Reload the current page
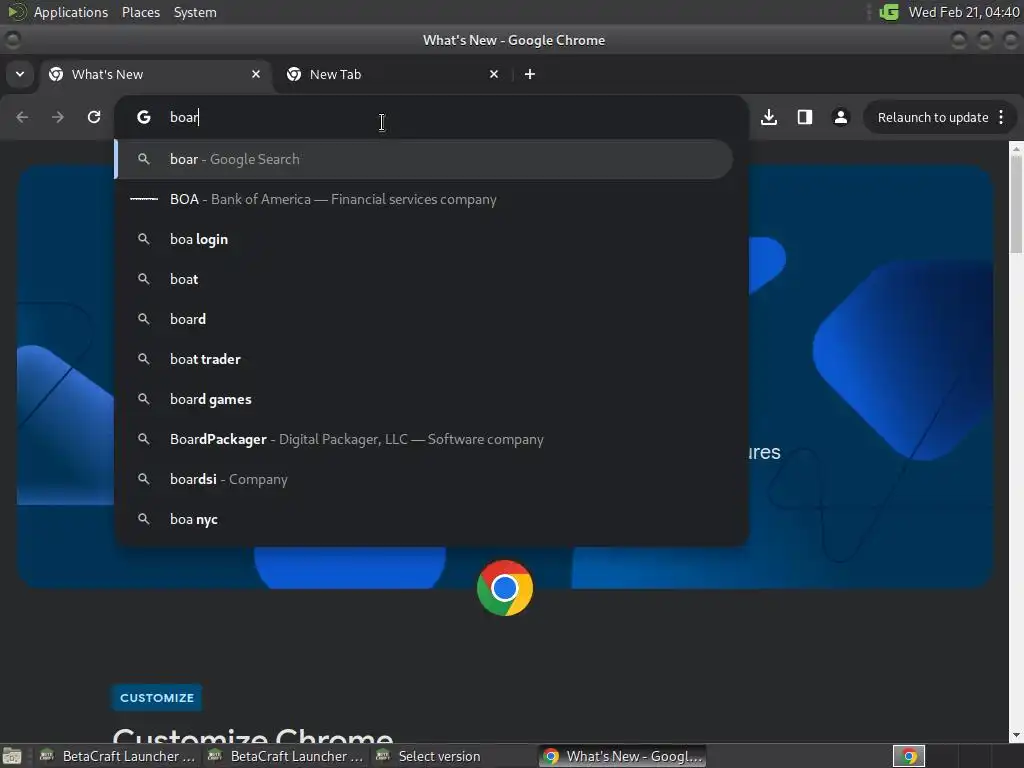Screen dimensions: 1024x768 click(x=94, y=117)
